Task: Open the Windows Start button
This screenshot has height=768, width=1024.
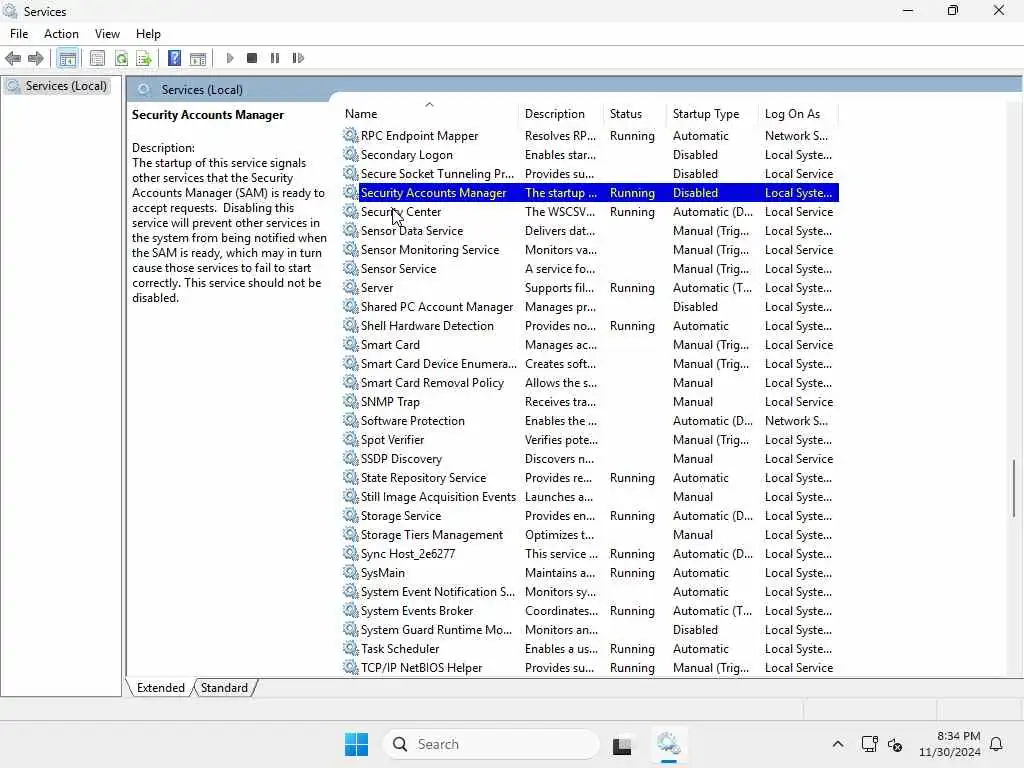Action: tap(357, 744)
